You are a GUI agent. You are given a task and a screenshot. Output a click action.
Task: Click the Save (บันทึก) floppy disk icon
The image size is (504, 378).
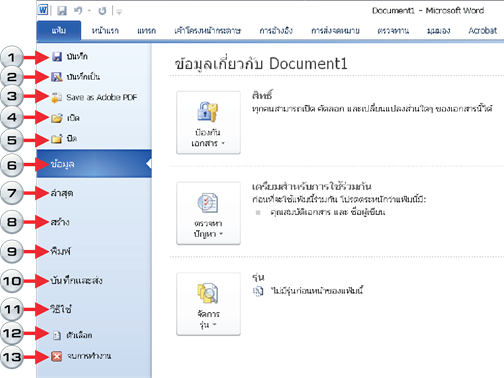(57, 57)
